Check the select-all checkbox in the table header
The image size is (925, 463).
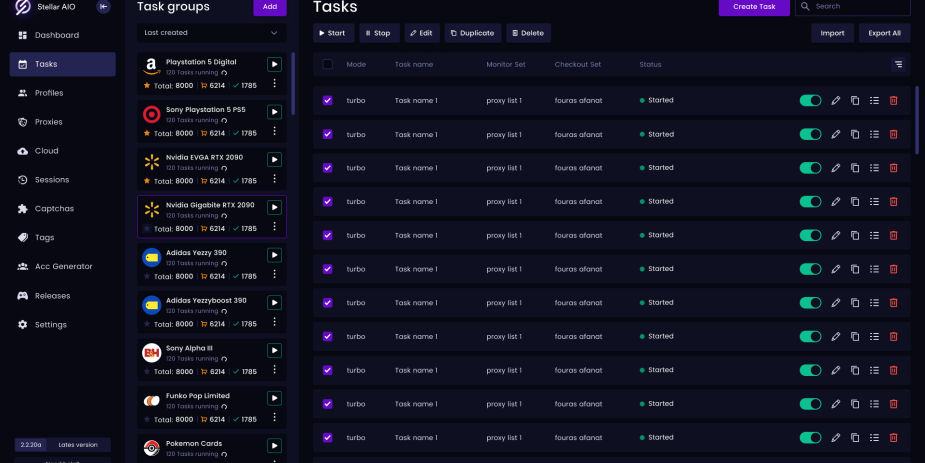pyautogui.click(x=327, y=65)
